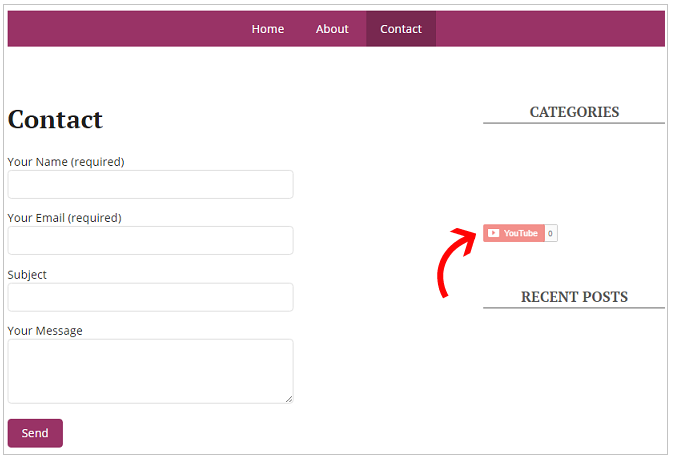This screenshot has height=462, width=674.
Task: Click the subscriber count badge showing 0
Action: pyautogui.click(x=551, y=233)
